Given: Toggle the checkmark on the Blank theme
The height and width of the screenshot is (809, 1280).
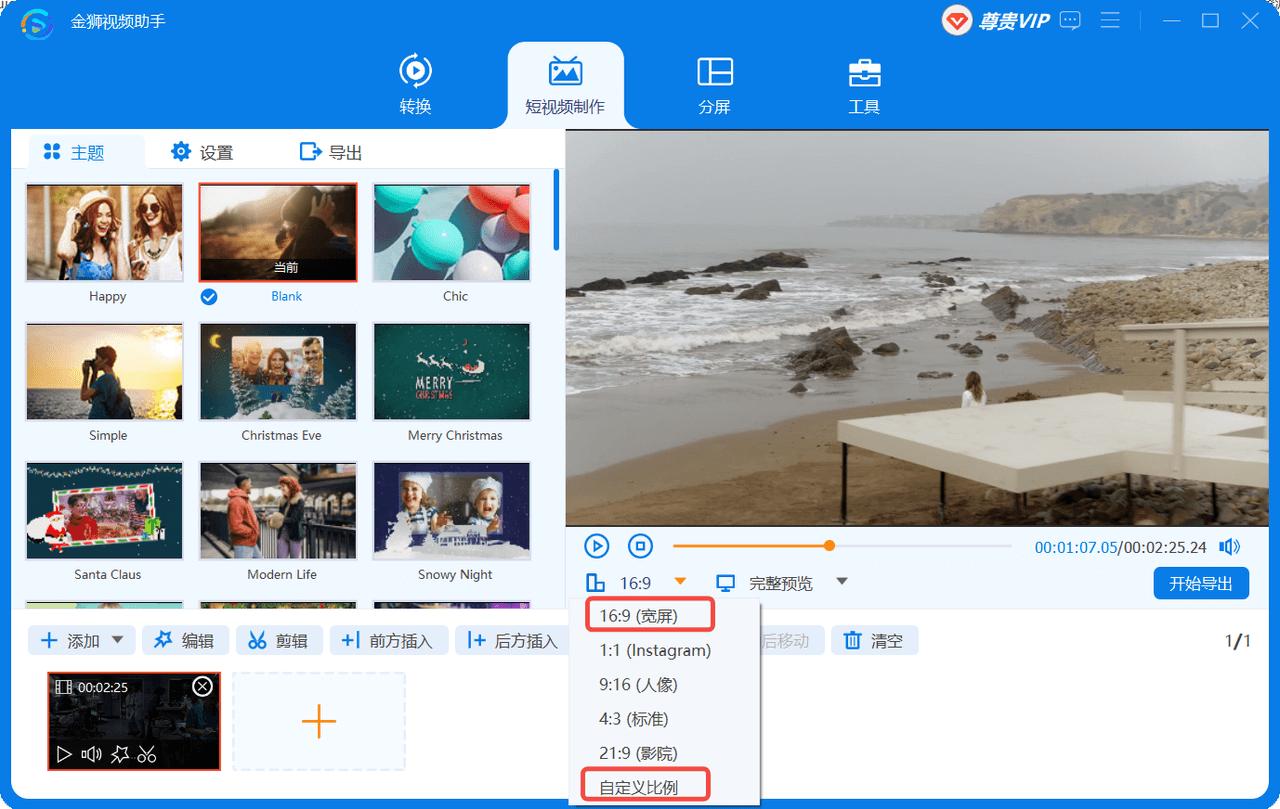Looking at the screenshot, I should pos(210,296).
